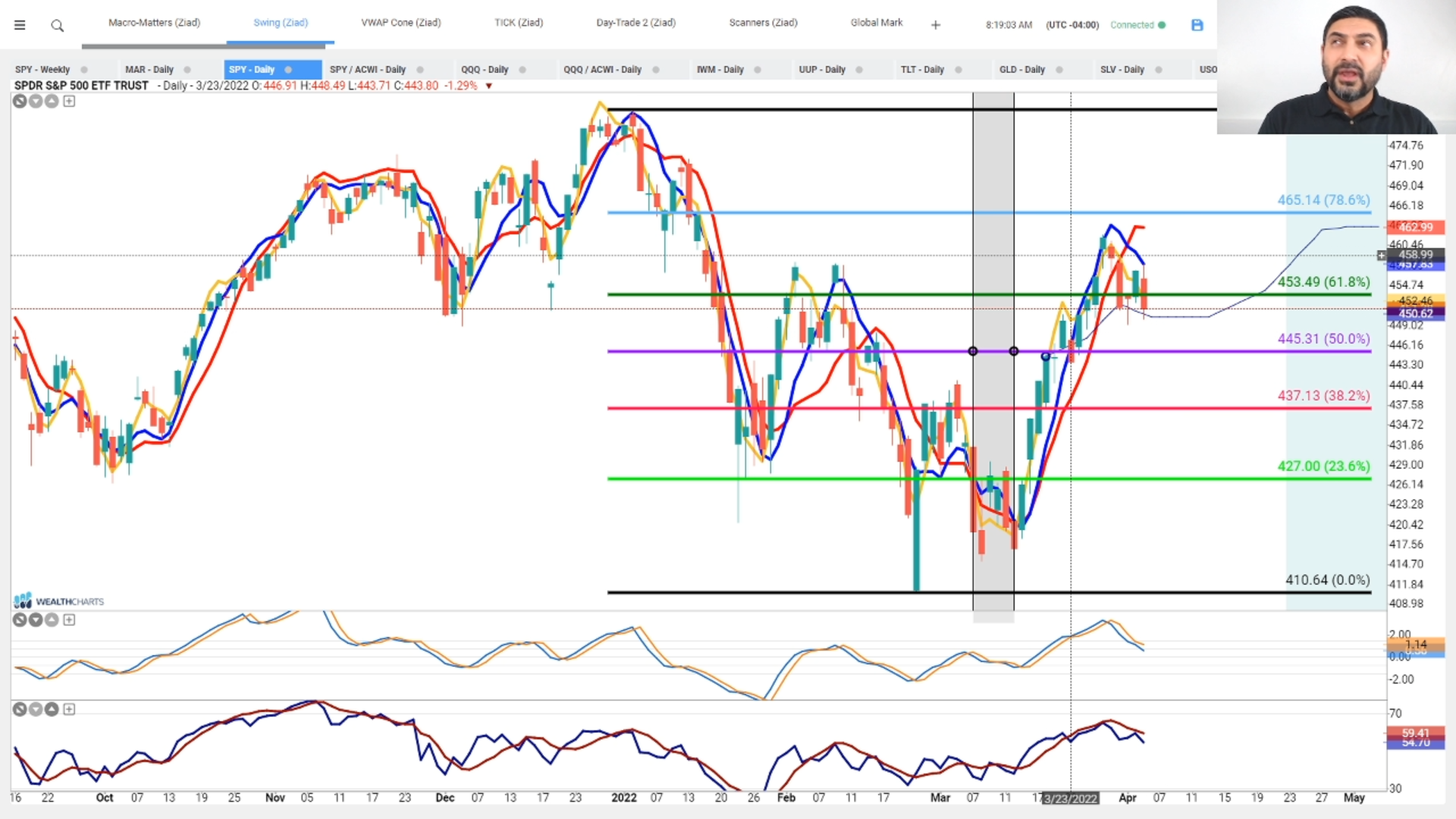Click the dot on QQQ / ACWI tab

[x=656, y=70]
